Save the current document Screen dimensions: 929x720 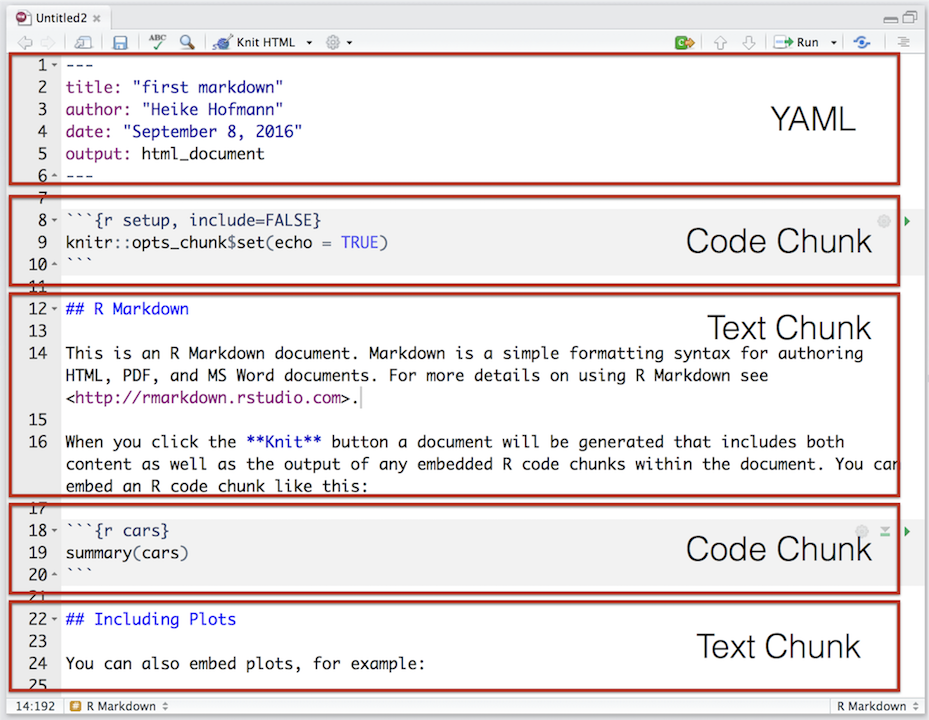(120, 43)
